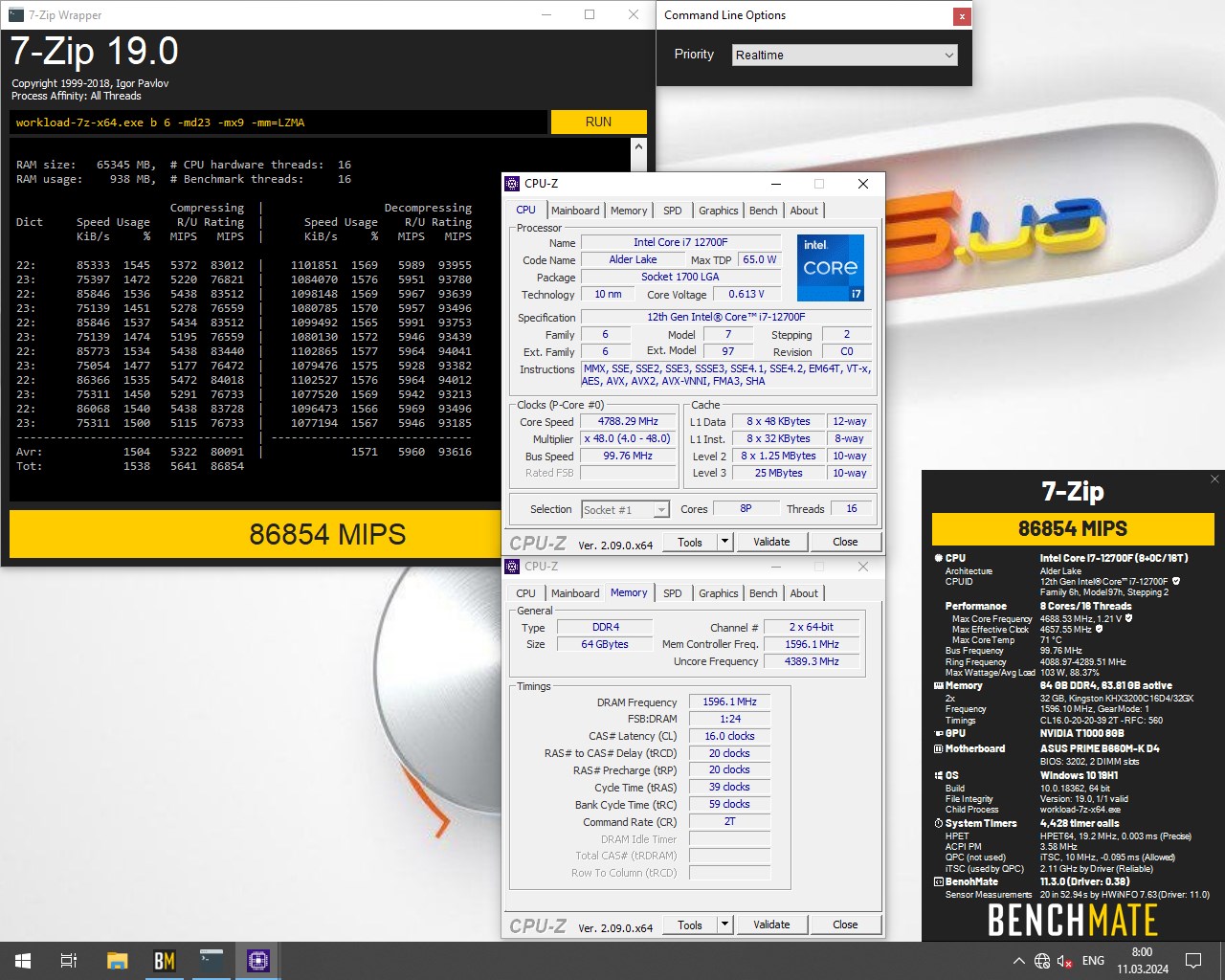The width and height of the screenshot is (1225, 980).
Task: Click the 7-Zip Wrapper title bar icon
Action: (x=15, y=14)
